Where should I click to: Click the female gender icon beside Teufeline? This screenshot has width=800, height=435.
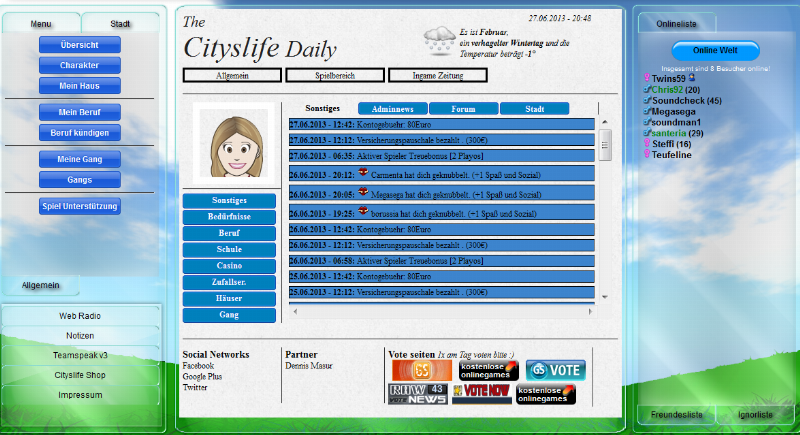pos(647,153)
